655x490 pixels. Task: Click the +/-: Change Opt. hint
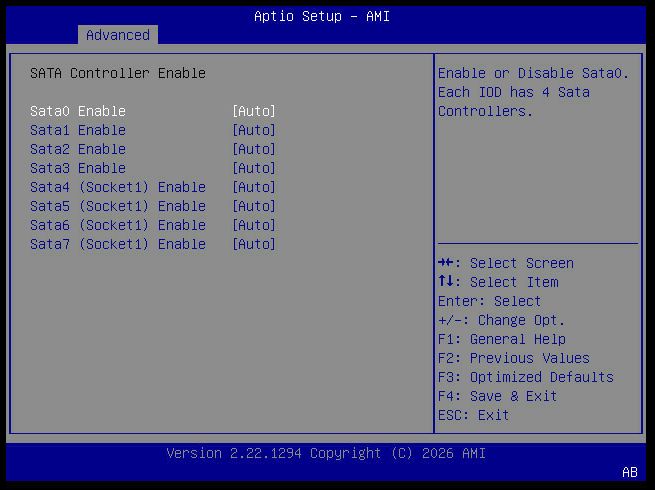501,320
